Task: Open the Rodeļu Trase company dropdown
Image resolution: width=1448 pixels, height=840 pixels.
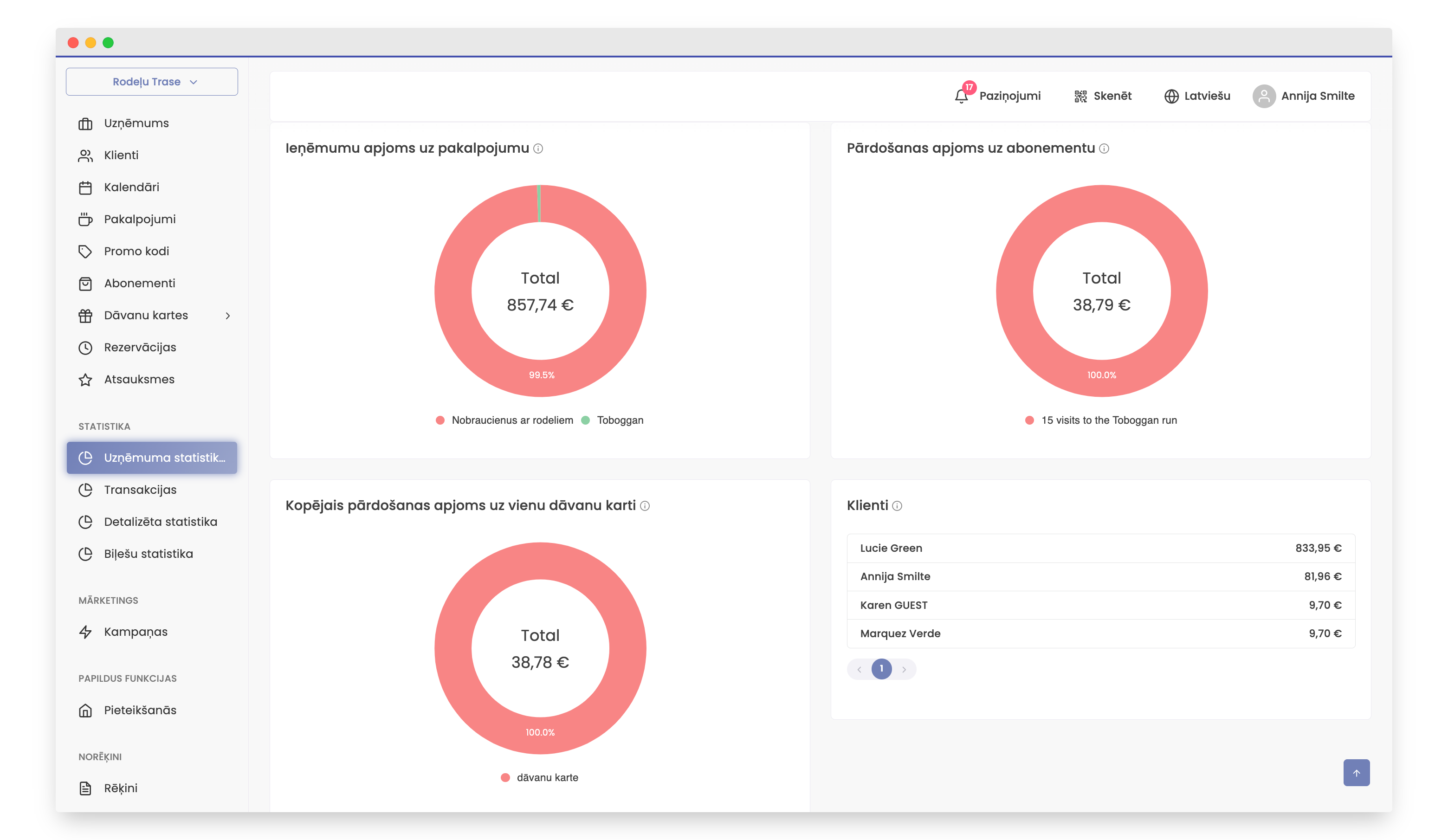Action: point(152,82)
